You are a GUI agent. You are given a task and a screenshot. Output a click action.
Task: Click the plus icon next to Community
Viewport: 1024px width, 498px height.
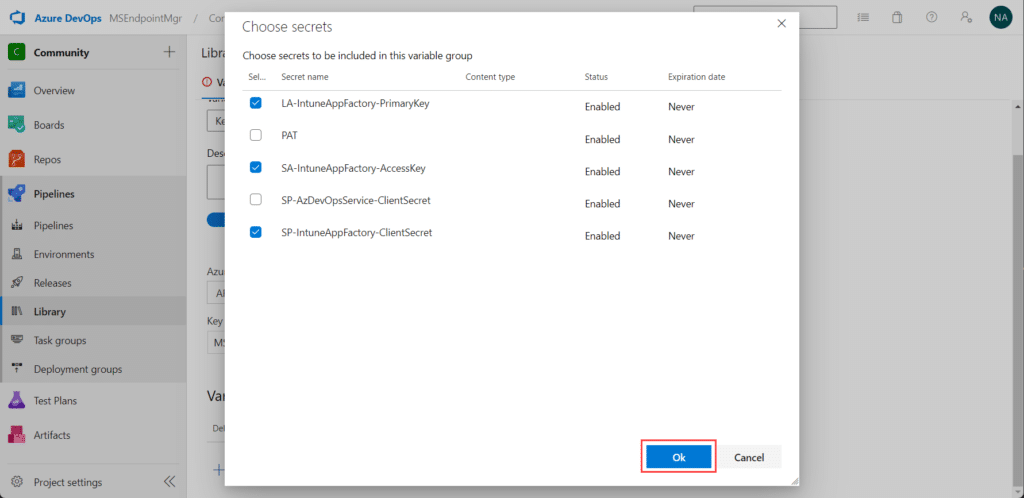(x=169, y=52)
